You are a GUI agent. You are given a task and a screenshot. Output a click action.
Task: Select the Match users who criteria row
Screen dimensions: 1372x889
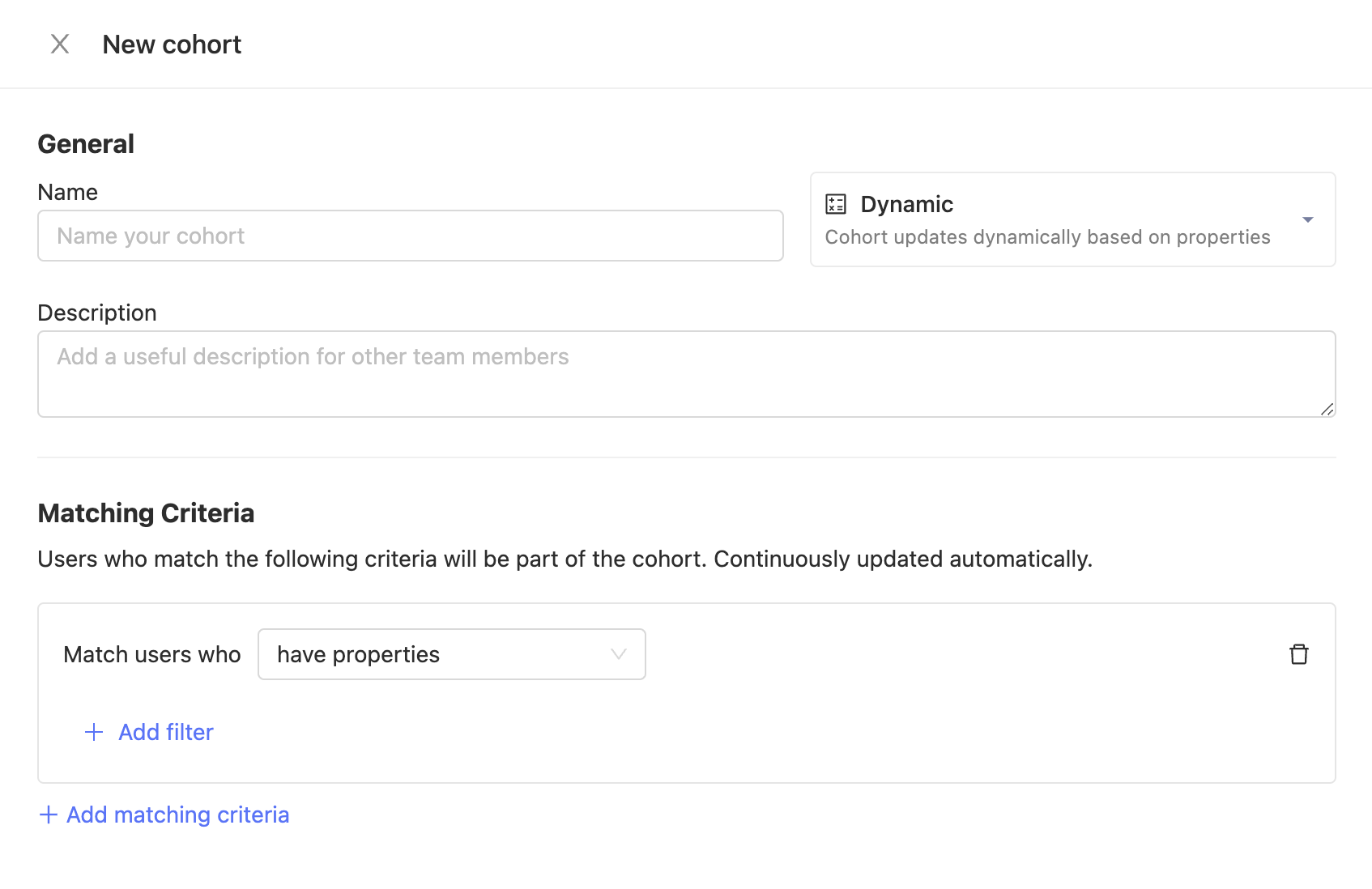152,654
